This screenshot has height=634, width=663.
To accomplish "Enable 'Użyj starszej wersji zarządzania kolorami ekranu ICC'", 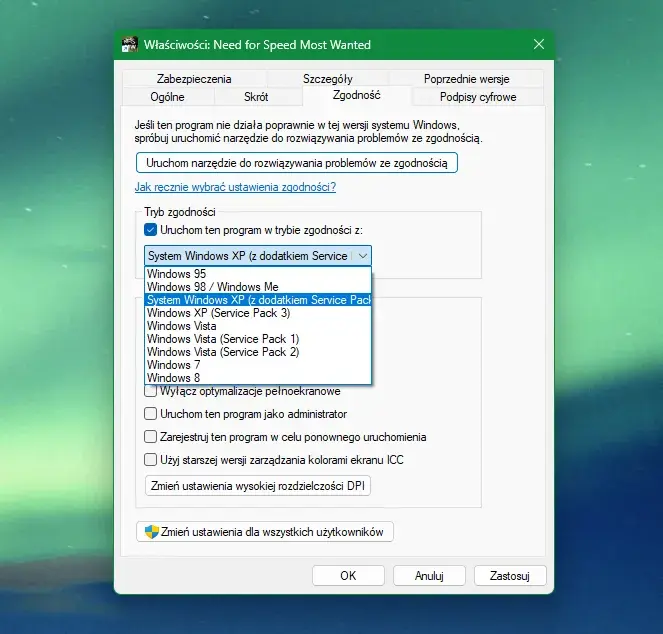I will pyautogui.click(x=150, y=459).
